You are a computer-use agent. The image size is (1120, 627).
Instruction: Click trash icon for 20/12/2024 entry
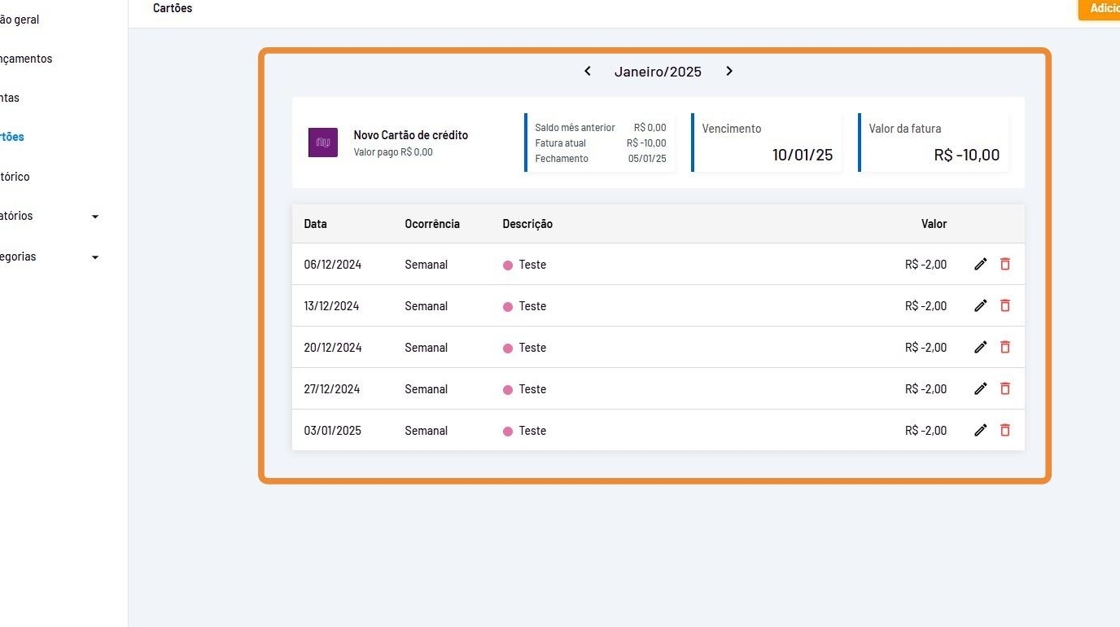point(1005,347)
